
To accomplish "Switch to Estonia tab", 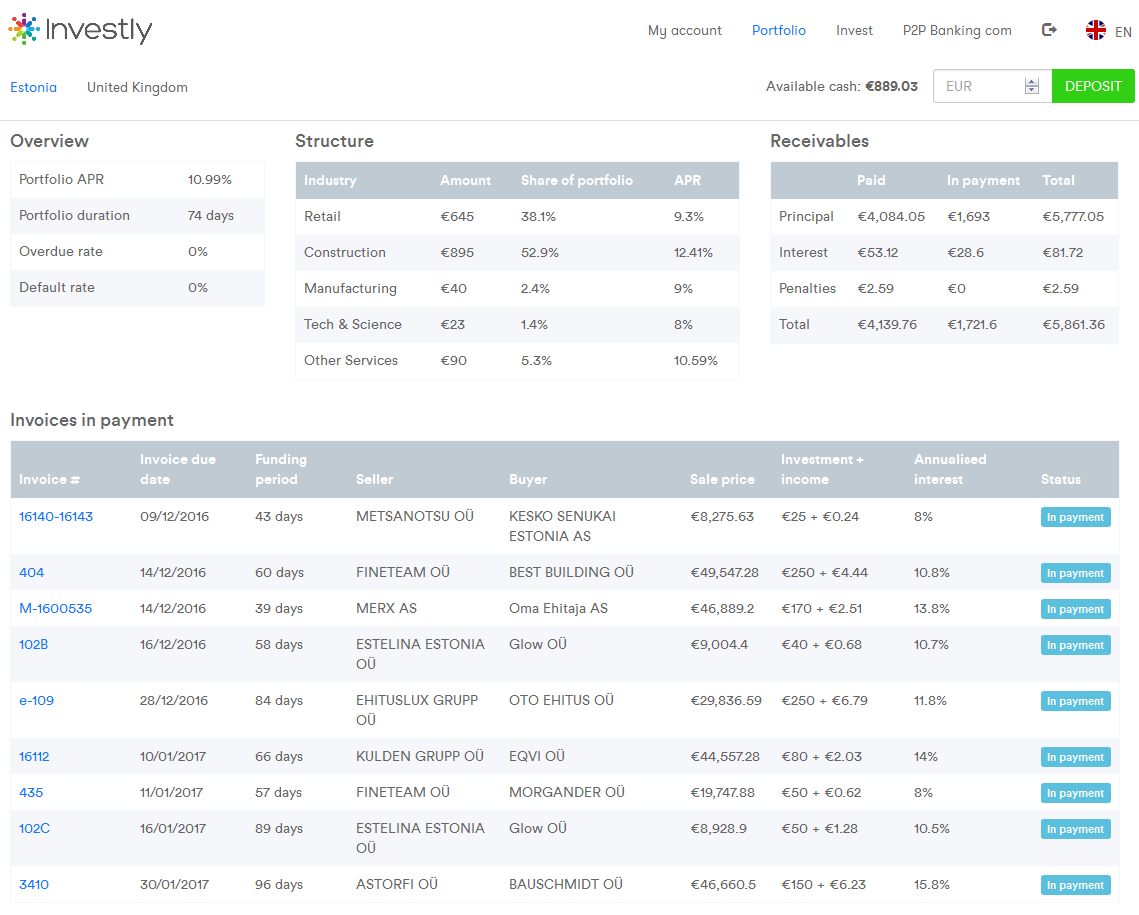I will coord(33,87).
